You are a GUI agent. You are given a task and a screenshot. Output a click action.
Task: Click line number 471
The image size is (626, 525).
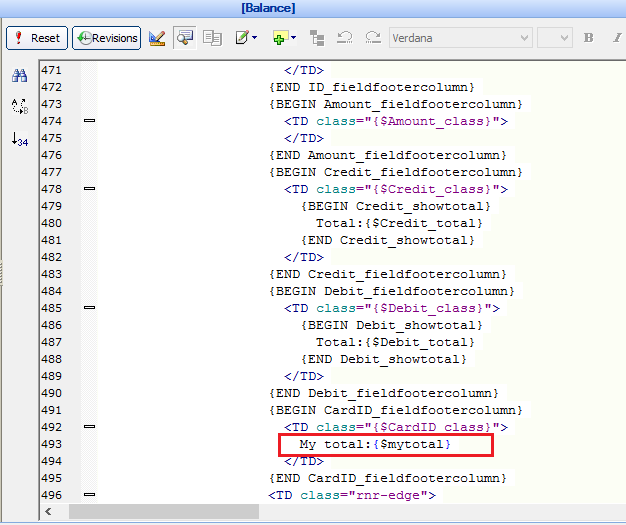tap(52, 70)
